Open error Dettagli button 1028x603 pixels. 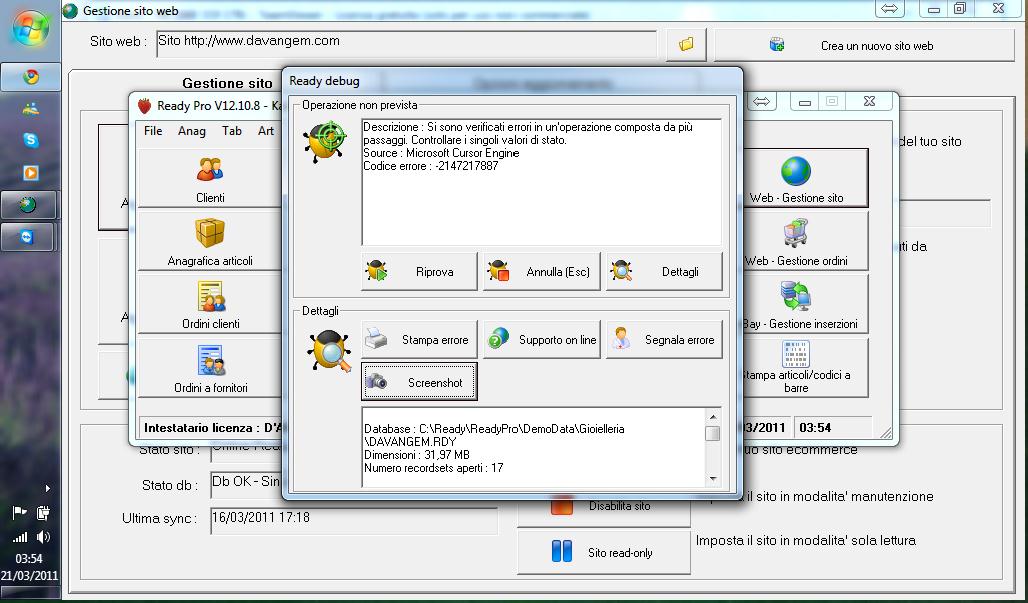pos(664,271)
